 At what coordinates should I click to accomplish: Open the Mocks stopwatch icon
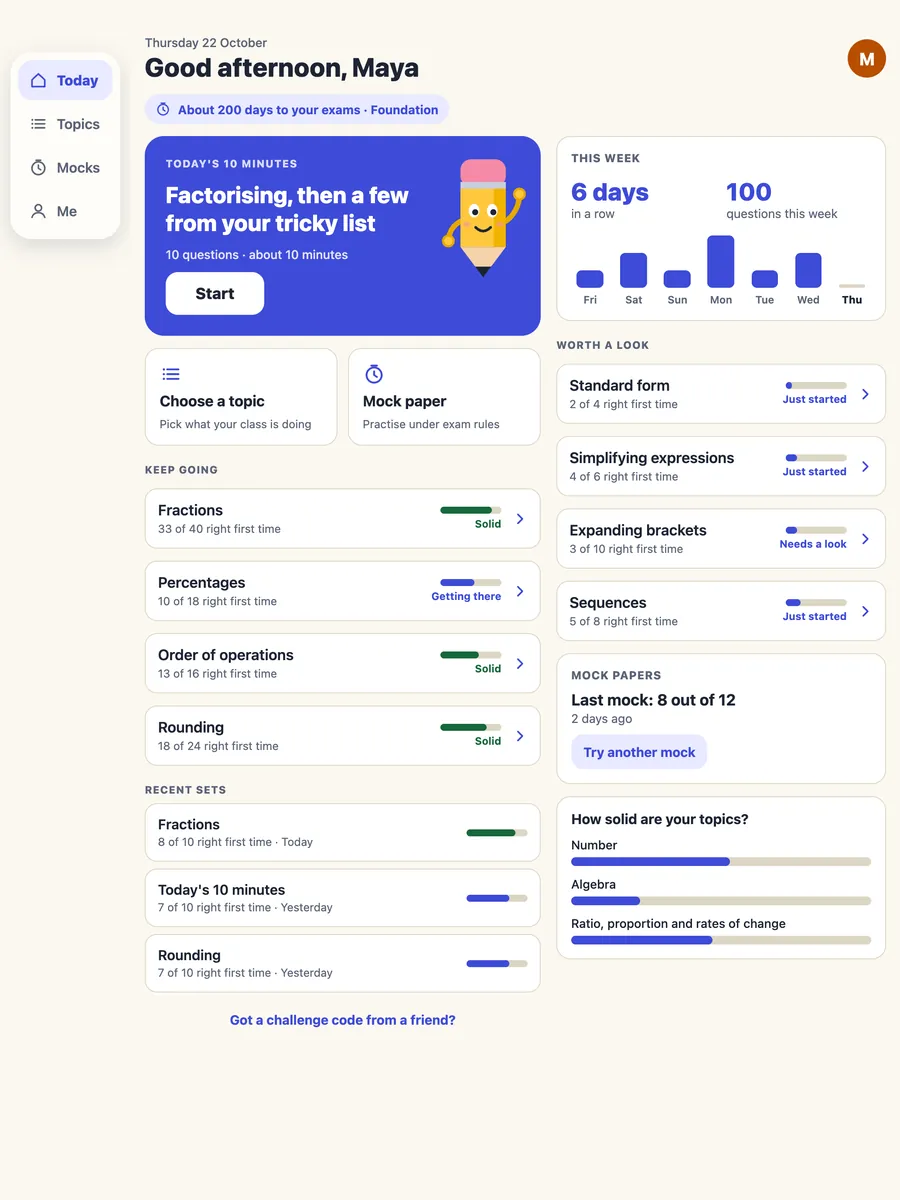click(38, 168)
